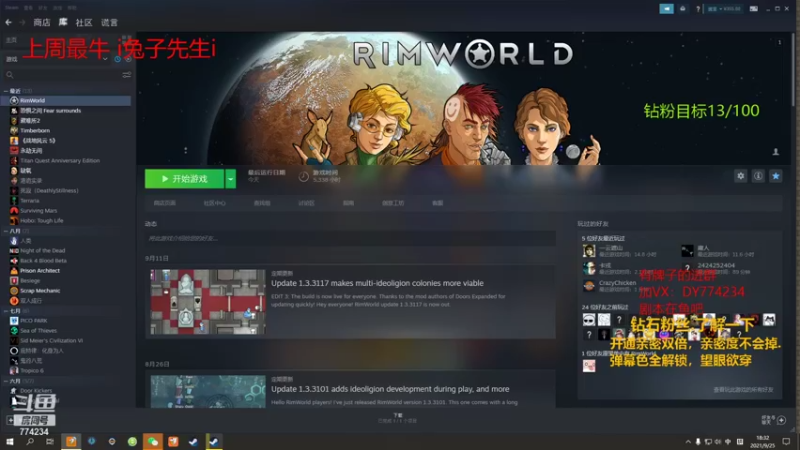Open the 商店页面 store page tab

165,203
